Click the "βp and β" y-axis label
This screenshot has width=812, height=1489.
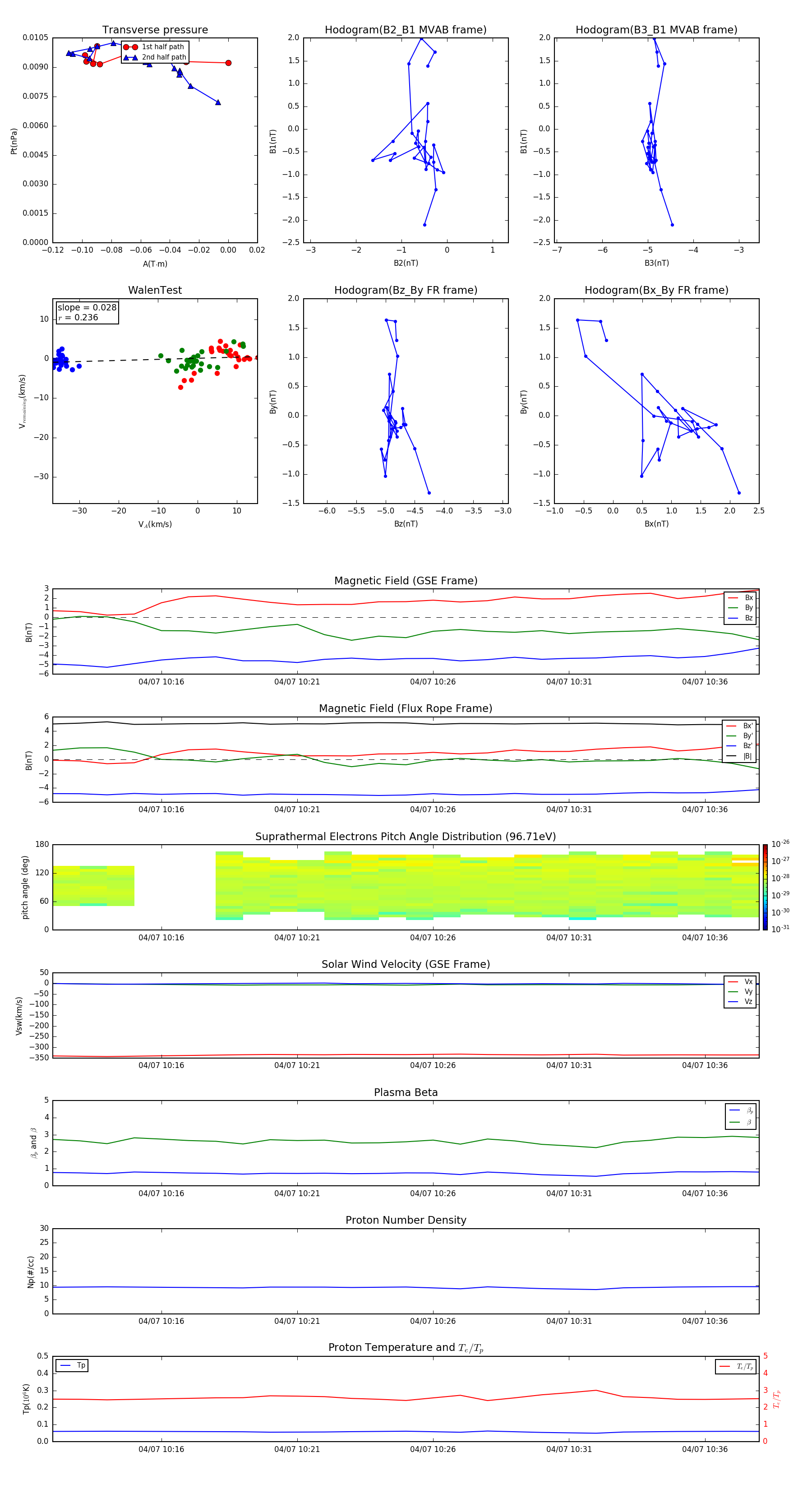pyautogui.click(x=33, y=1143)
